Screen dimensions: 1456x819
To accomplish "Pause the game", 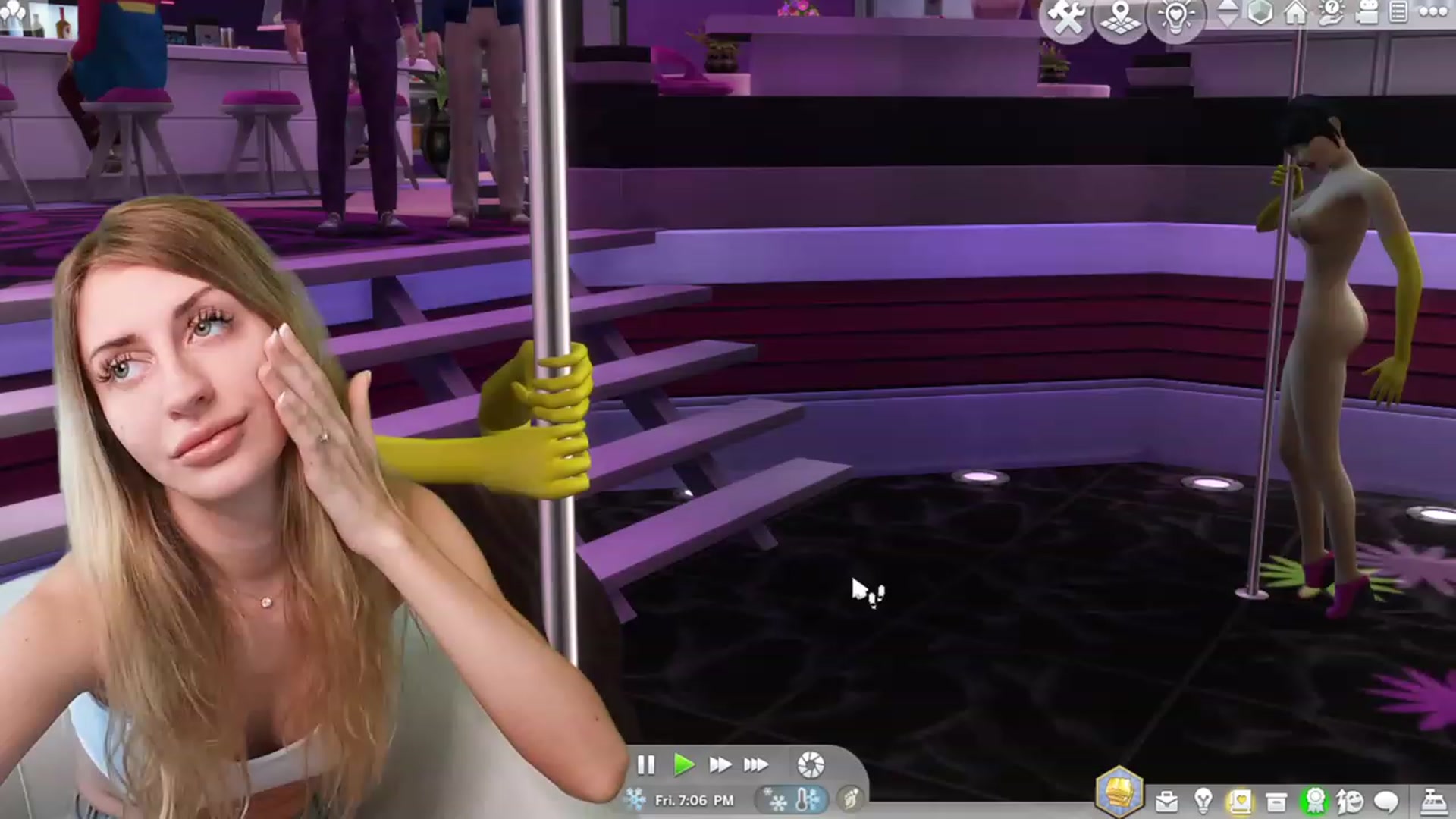I will pos(646,765).
